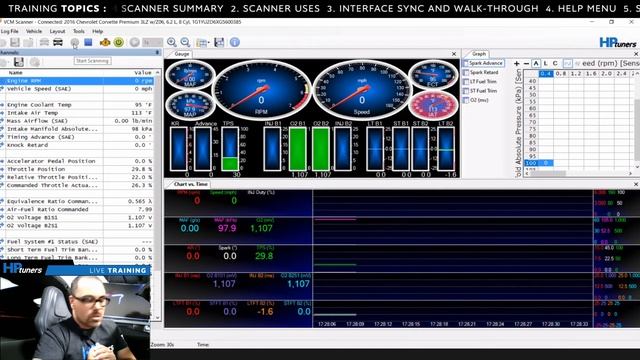Click the pin icon on Channels panel header
The width and height of the screenshot is (640, 360).
(157, 52)
